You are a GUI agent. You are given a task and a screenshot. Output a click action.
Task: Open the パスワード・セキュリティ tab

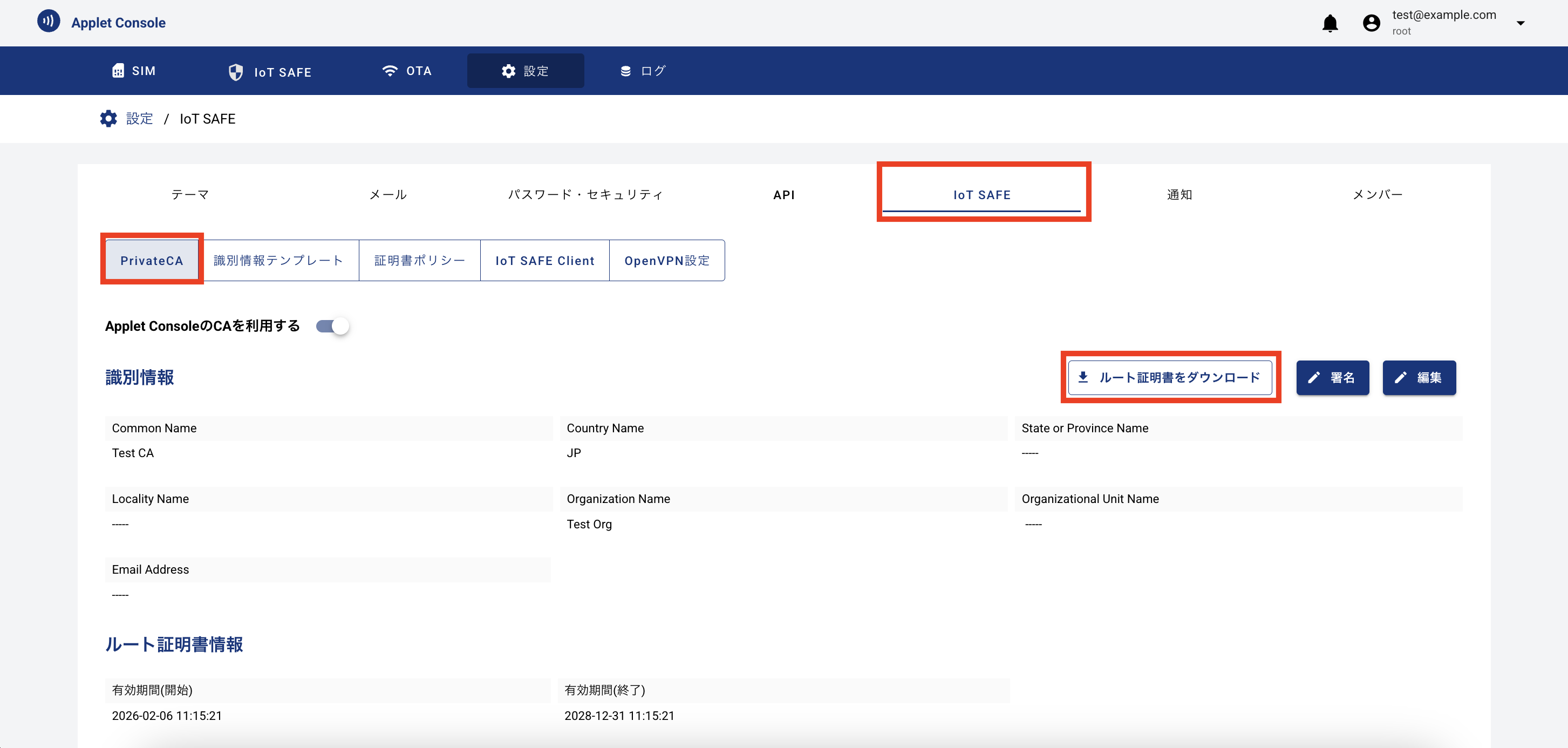pyautogui.click(x=585, y=195)
